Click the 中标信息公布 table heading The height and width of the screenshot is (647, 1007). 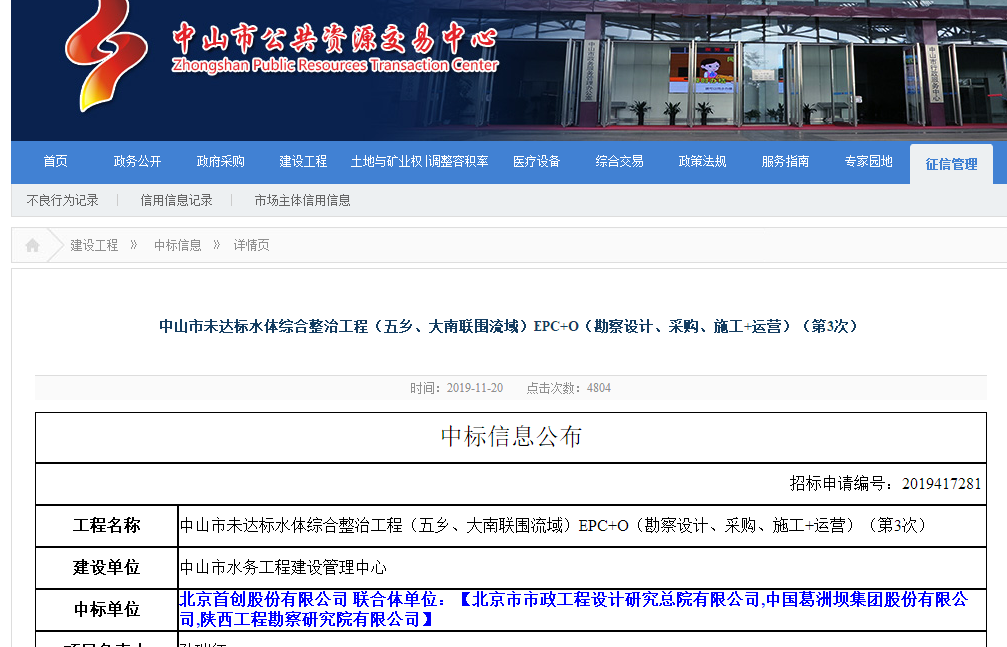511,437
